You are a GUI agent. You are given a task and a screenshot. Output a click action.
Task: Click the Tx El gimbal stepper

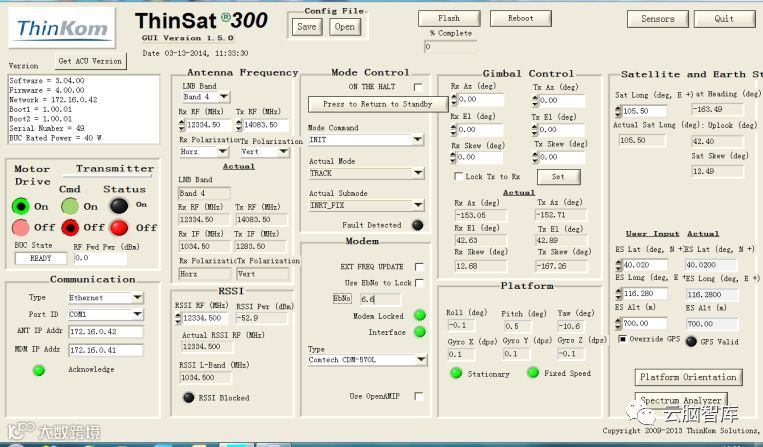pos(535,130)
